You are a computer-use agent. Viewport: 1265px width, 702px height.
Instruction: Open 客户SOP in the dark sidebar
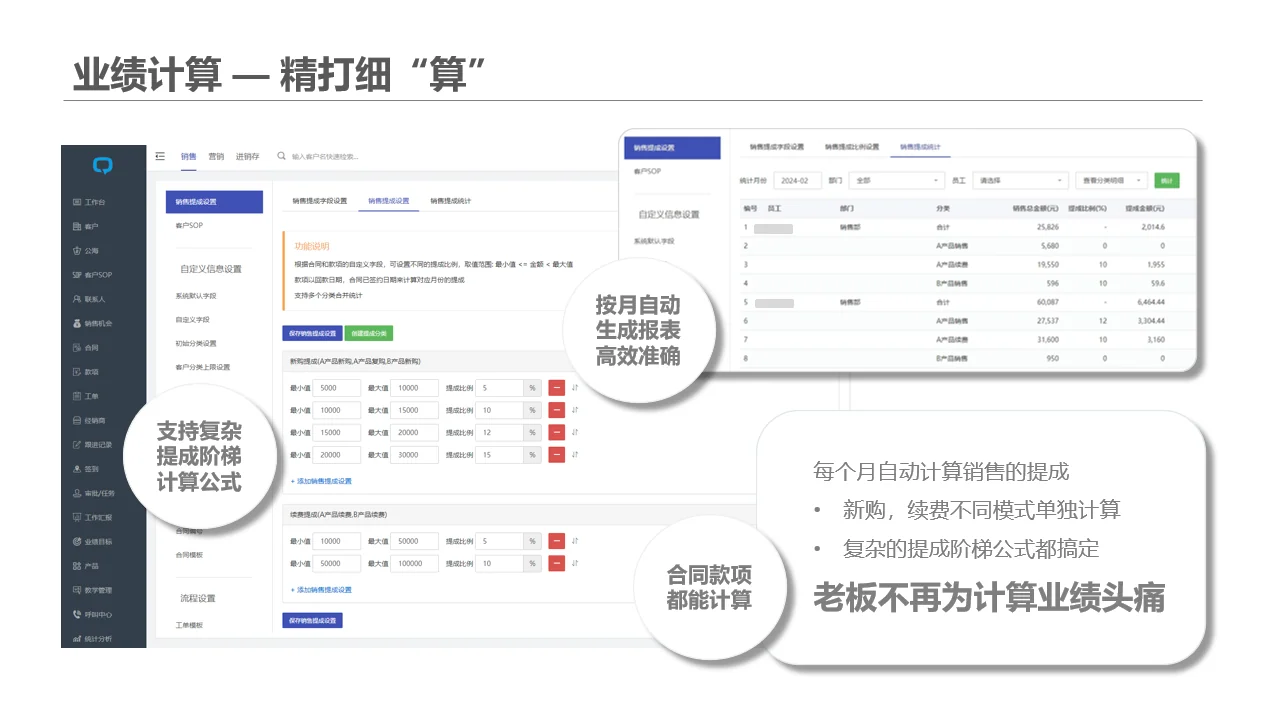pyautogui.click(x=92, y=275)
